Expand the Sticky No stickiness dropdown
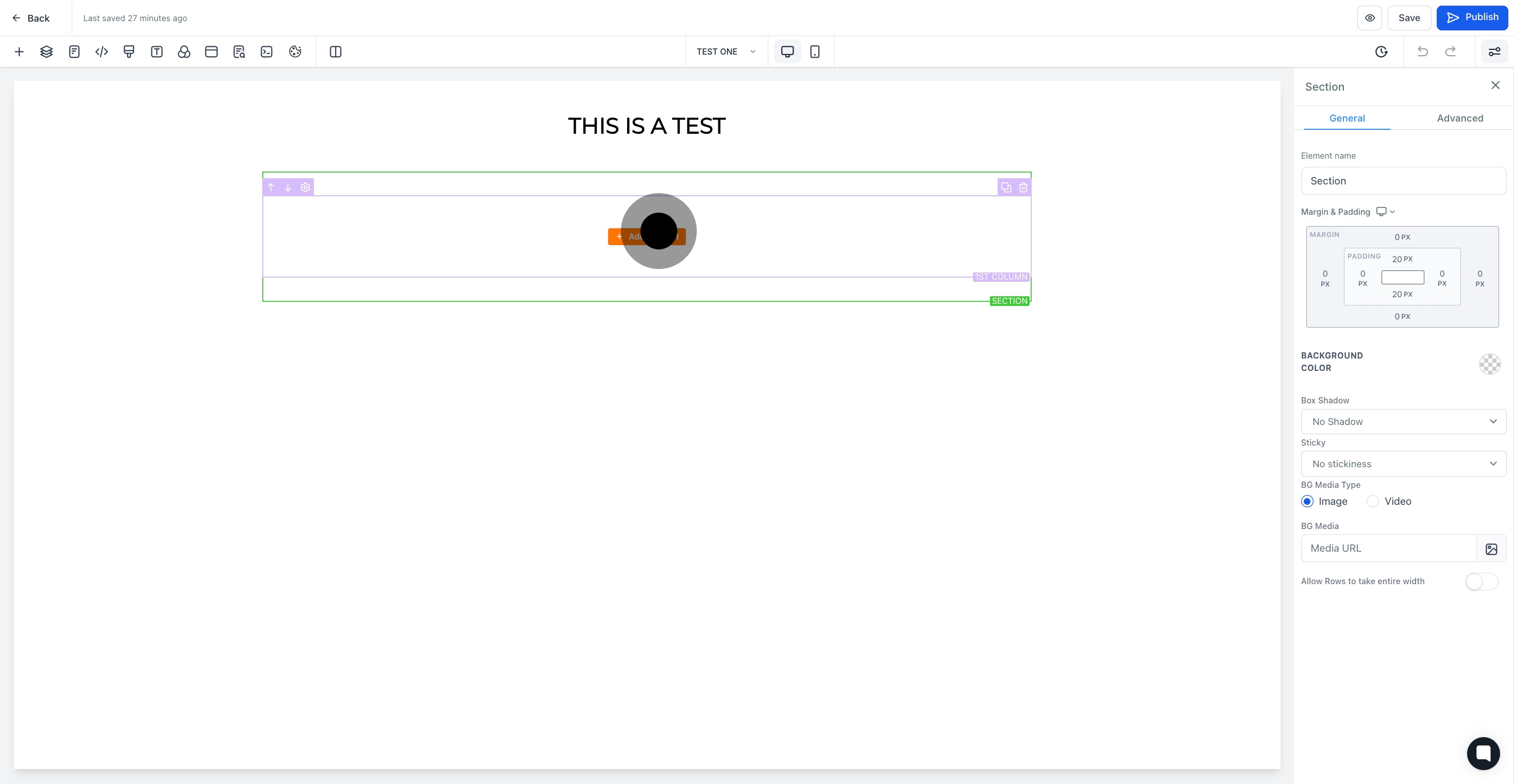Image resolution: width=1514 pixels, height=784 pixels. [1404, 464]
